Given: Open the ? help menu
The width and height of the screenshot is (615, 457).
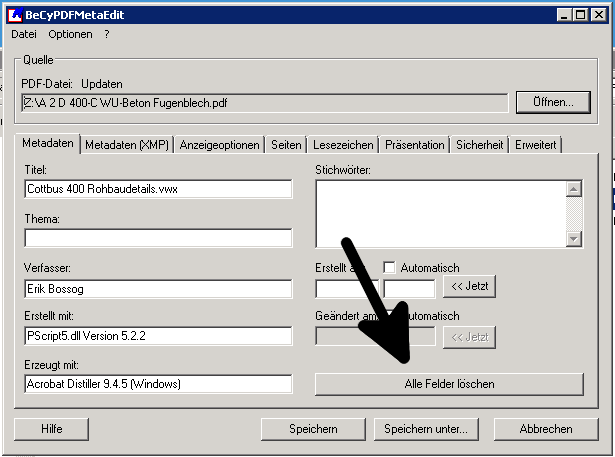Looking at the screenshot, I should 107,34.
